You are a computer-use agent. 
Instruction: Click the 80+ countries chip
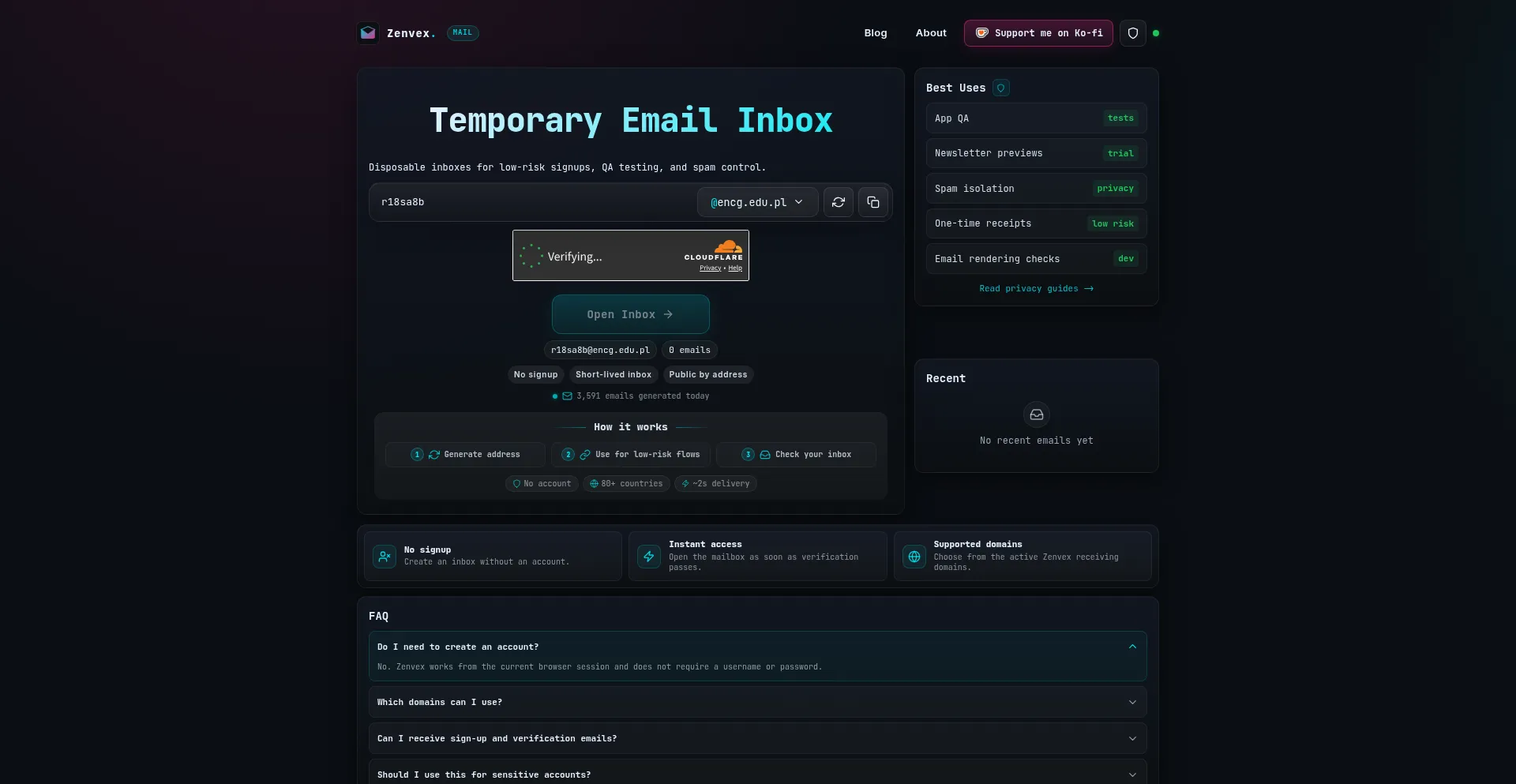coord(626,484)
